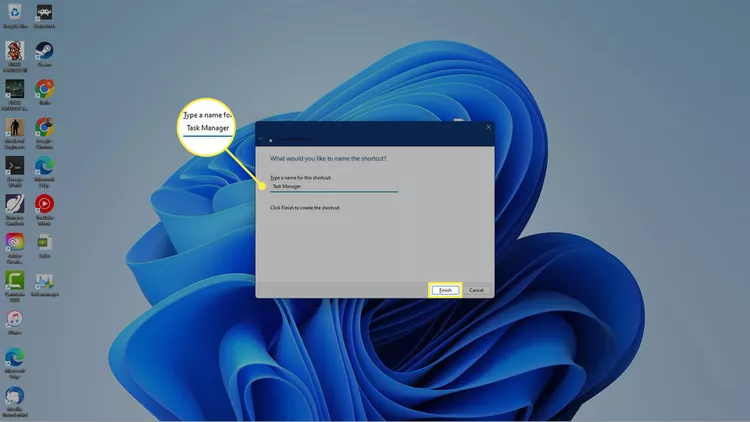Click the Finish button
Image resolution: width=750 pixels, height=422 pixels.
tap(445, 290)
